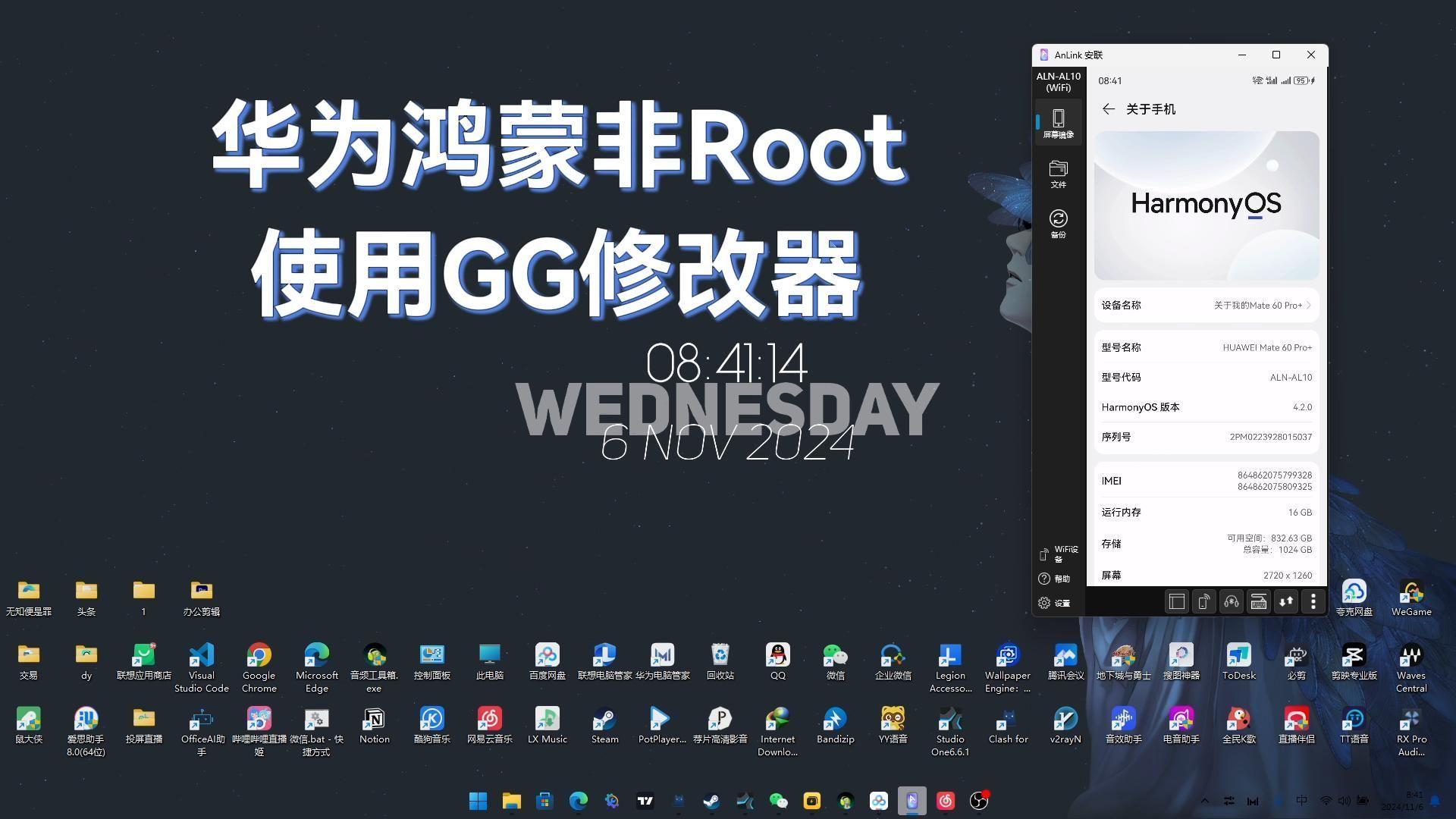Click the HarmonyOS 版本 4.2.0 row
The image size is (1456, 819).
click(x=1207, y=407)
